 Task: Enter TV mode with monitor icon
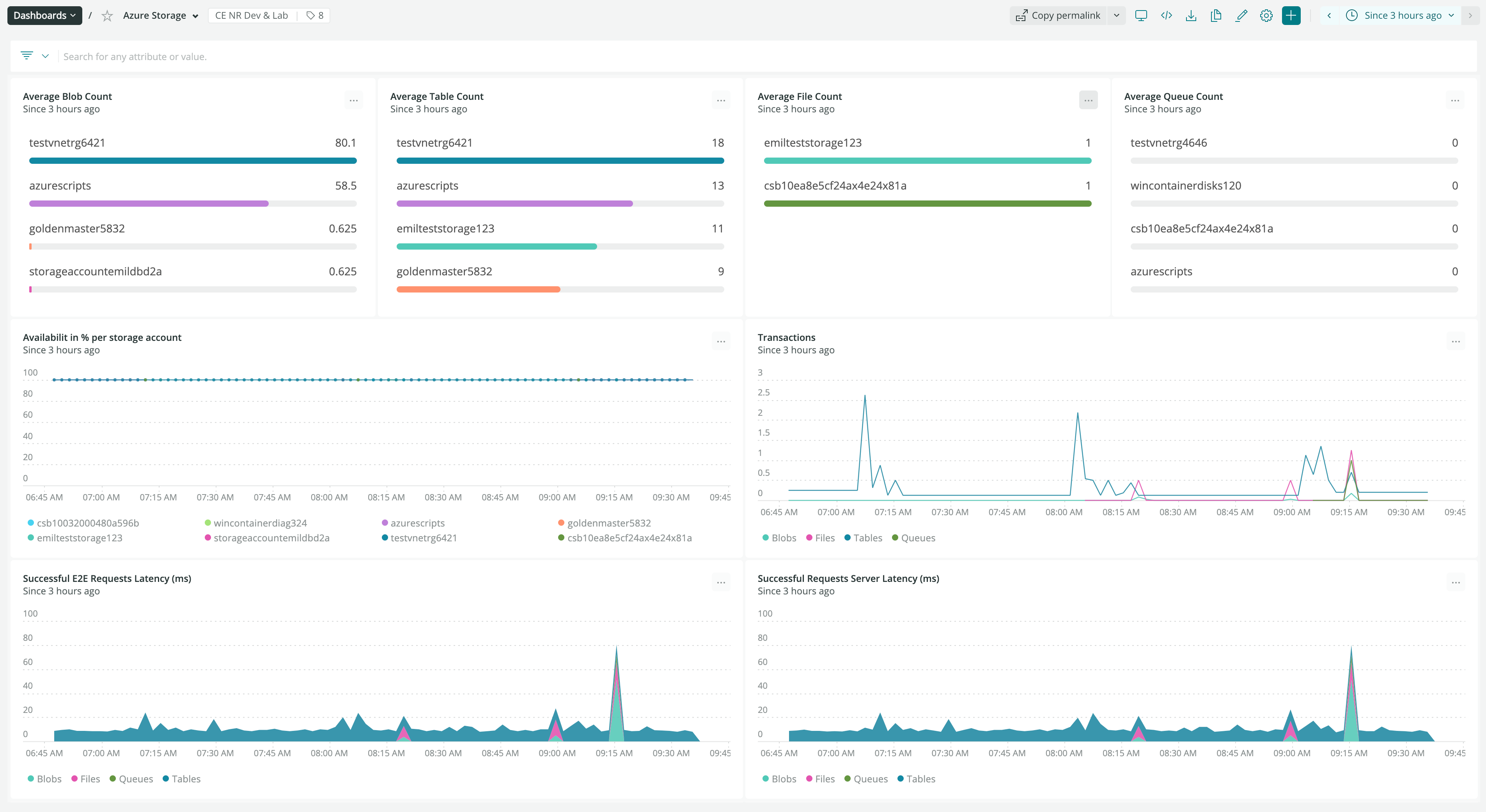point(1140,16)
